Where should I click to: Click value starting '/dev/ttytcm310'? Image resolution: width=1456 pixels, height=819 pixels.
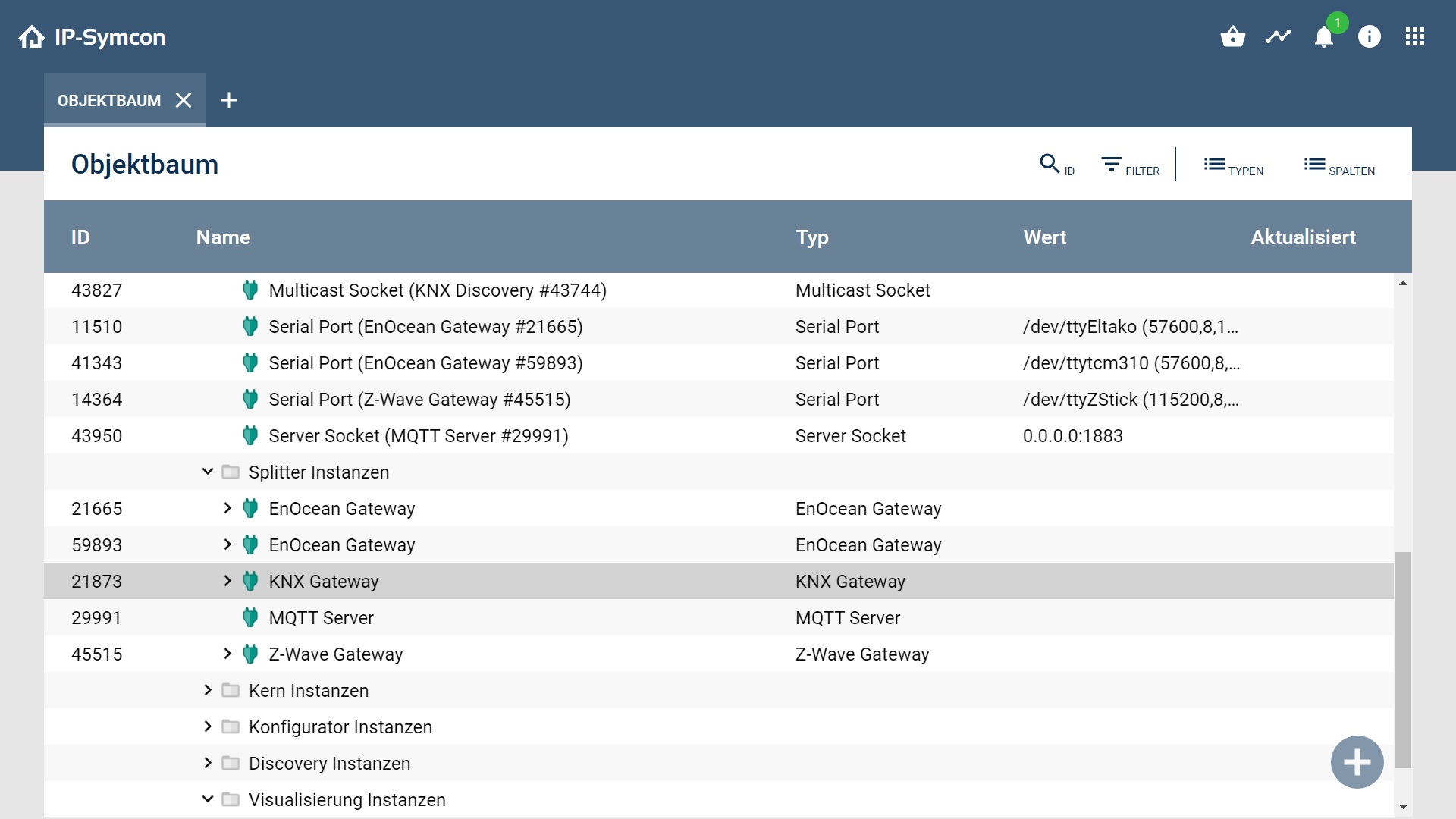(x=1131, y=363)
